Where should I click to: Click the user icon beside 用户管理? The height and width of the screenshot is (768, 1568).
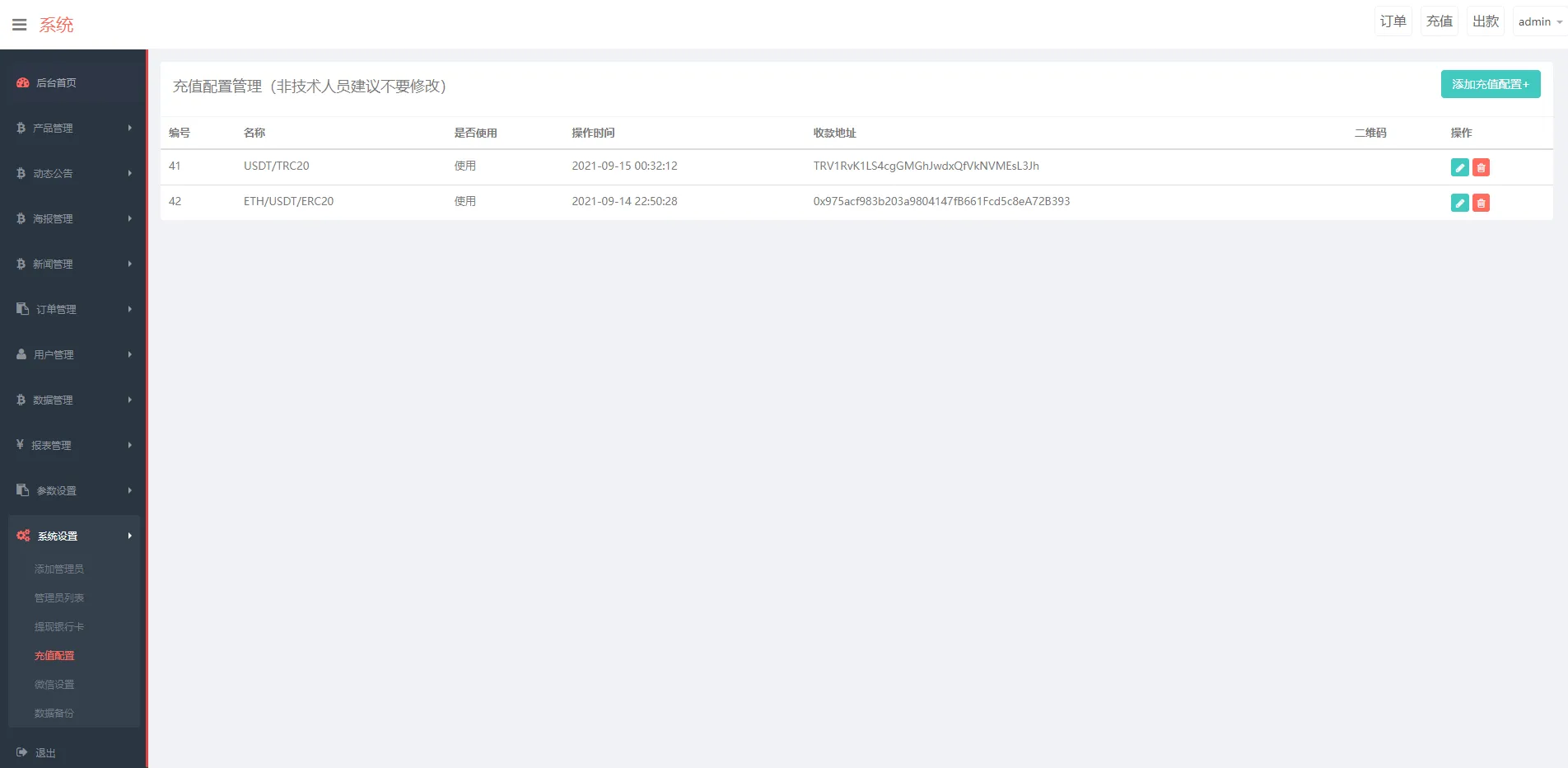click(20, 354)
